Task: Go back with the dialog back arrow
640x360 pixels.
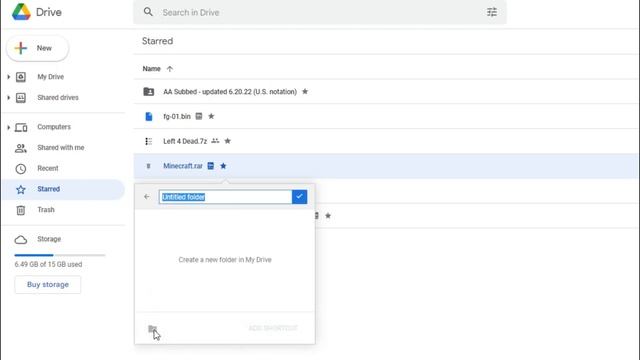Action: (147, 197)
